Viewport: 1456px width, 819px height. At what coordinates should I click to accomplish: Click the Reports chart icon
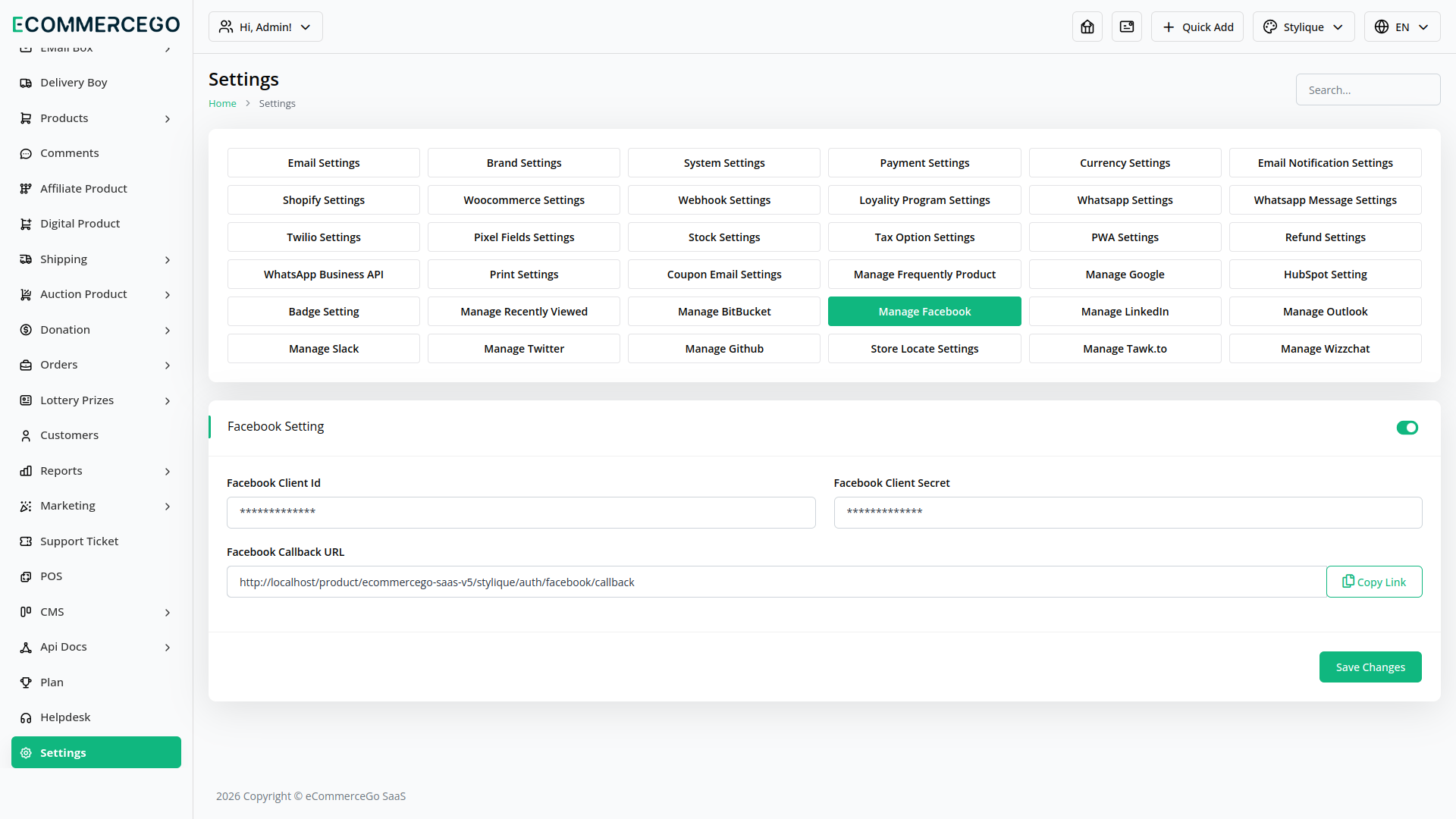[x=26, y=471]
